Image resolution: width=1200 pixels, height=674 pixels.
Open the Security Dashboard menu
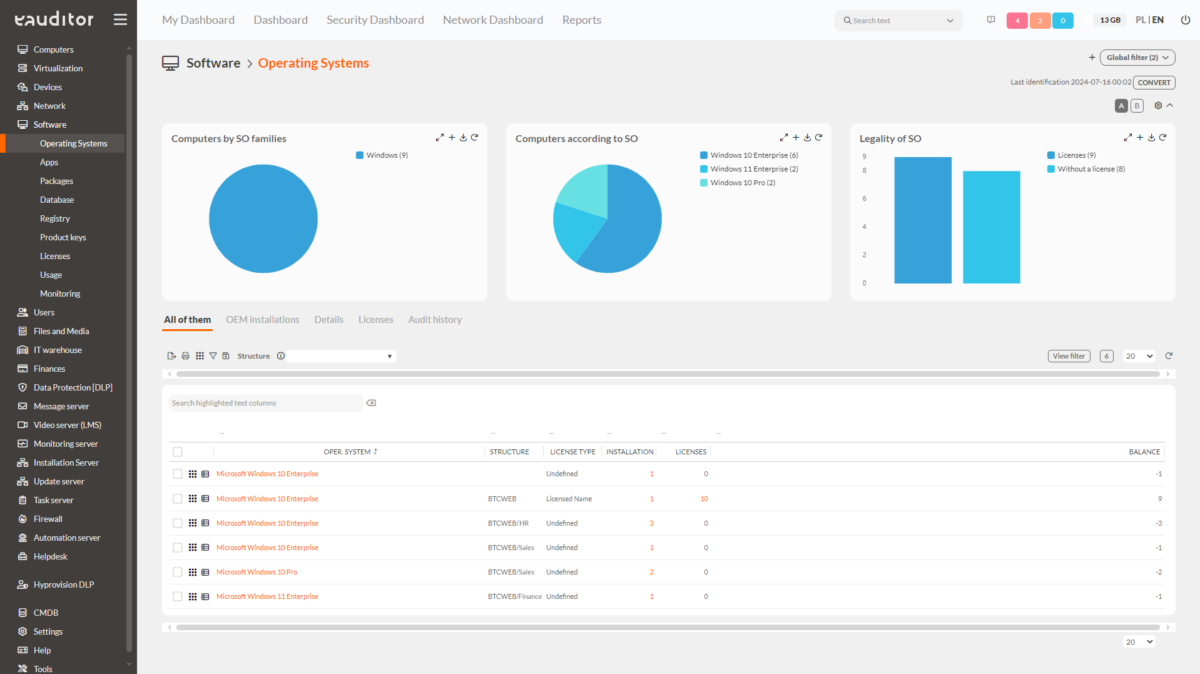point(375,19)
